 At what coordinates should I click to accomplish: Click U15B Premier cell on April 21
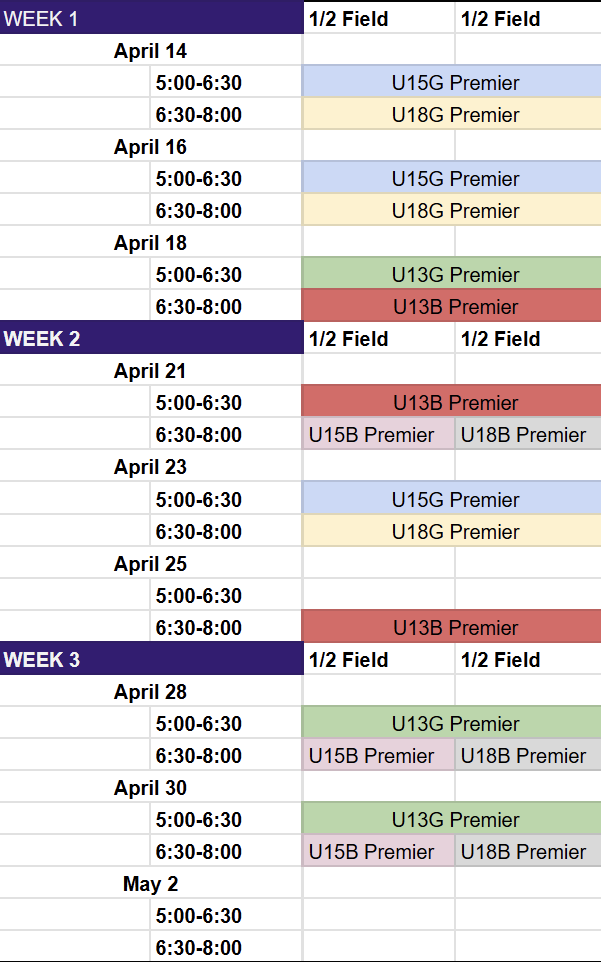pos(378,435)
